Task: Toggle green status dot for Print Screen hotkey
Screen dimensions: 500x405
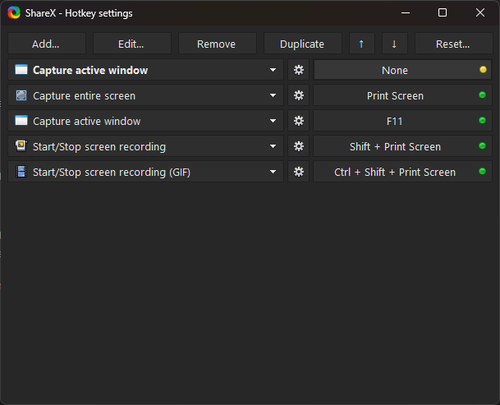Action: pos(482,95)
